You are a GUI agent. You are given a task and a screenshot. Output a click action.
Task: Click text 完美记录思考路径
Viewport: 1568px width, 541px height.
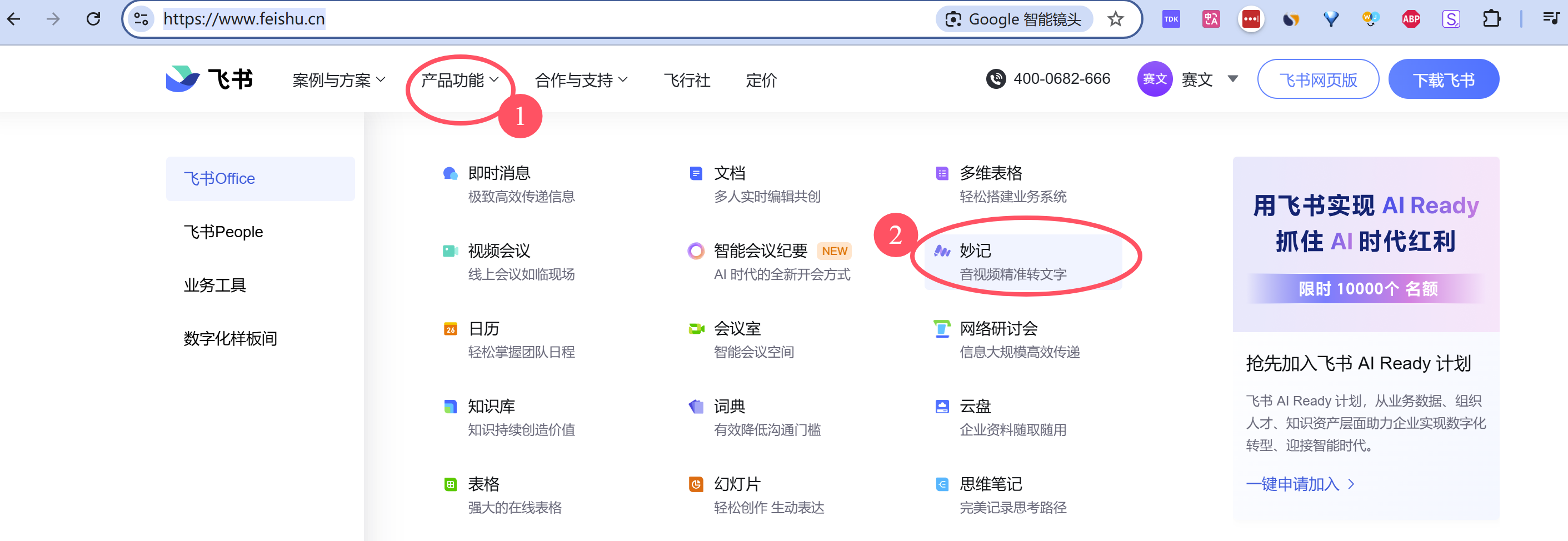pos(1013,508)
